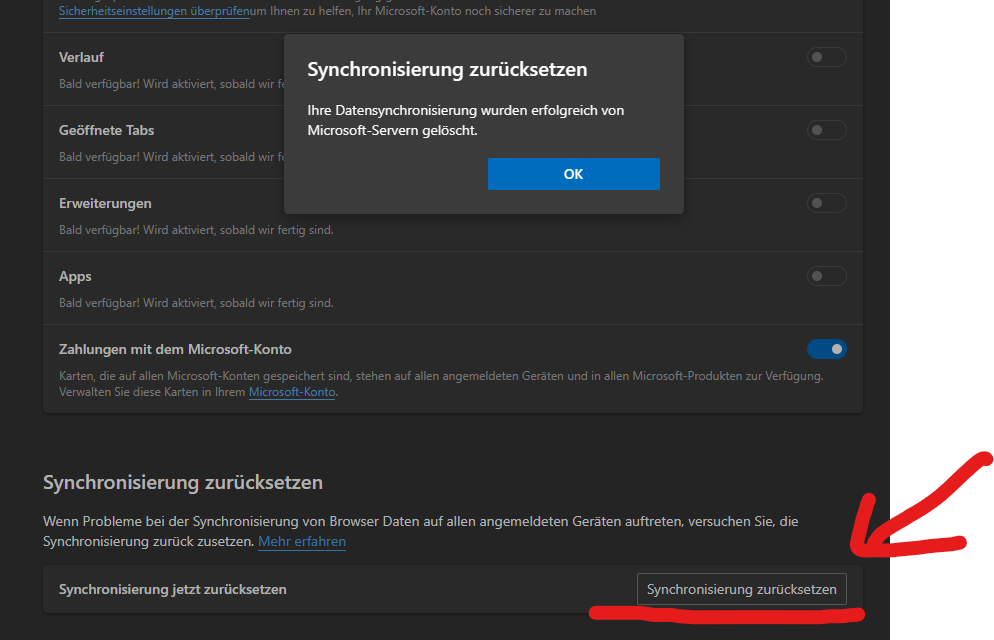This screenshot has height=640, width=994.
Task: Disable Zahlungen mit dem Microsoft-Konto switch
Action: pos(827,349)
